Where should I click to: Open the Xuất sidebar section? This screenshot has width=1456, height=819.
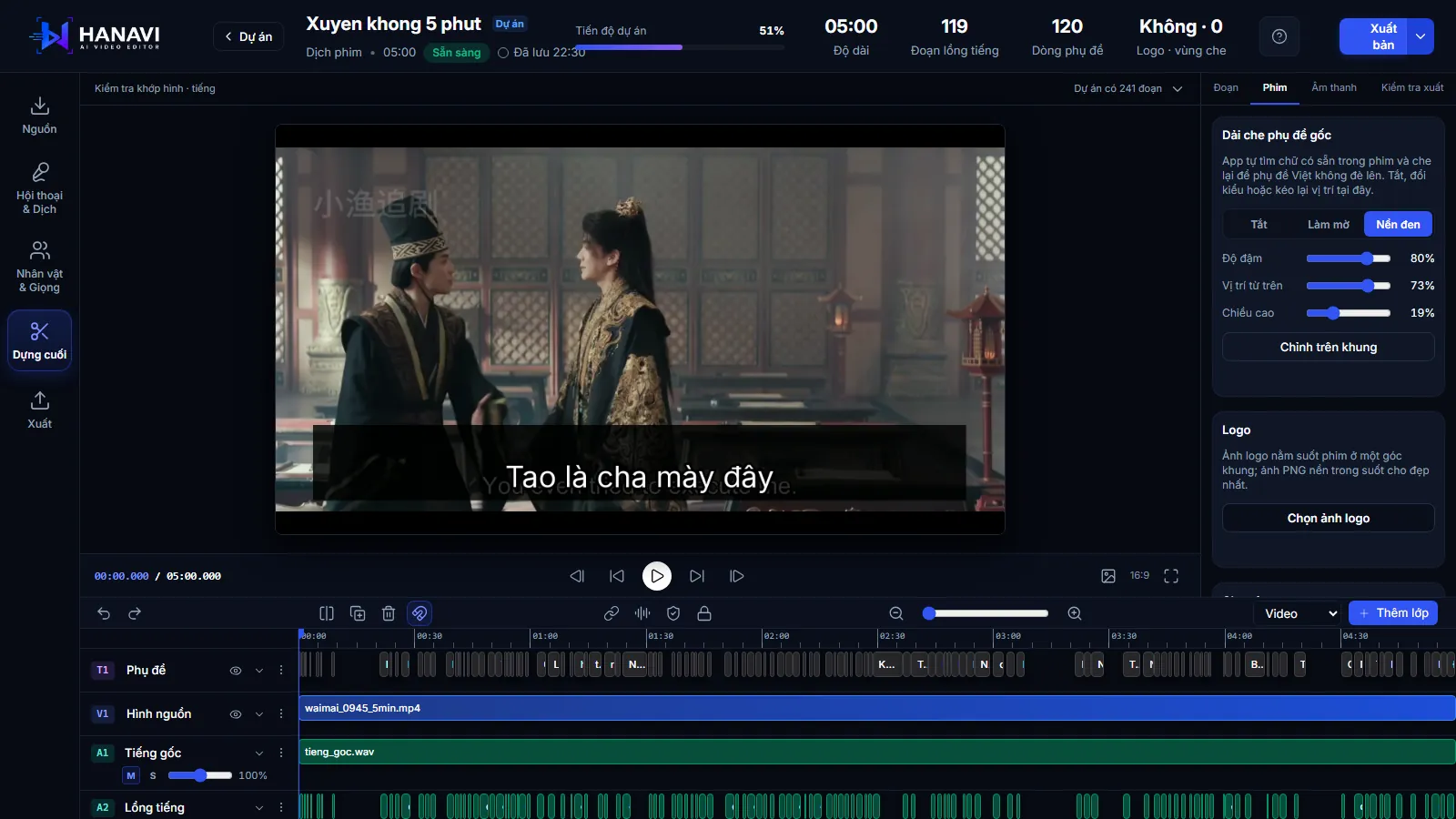(39, 409)
